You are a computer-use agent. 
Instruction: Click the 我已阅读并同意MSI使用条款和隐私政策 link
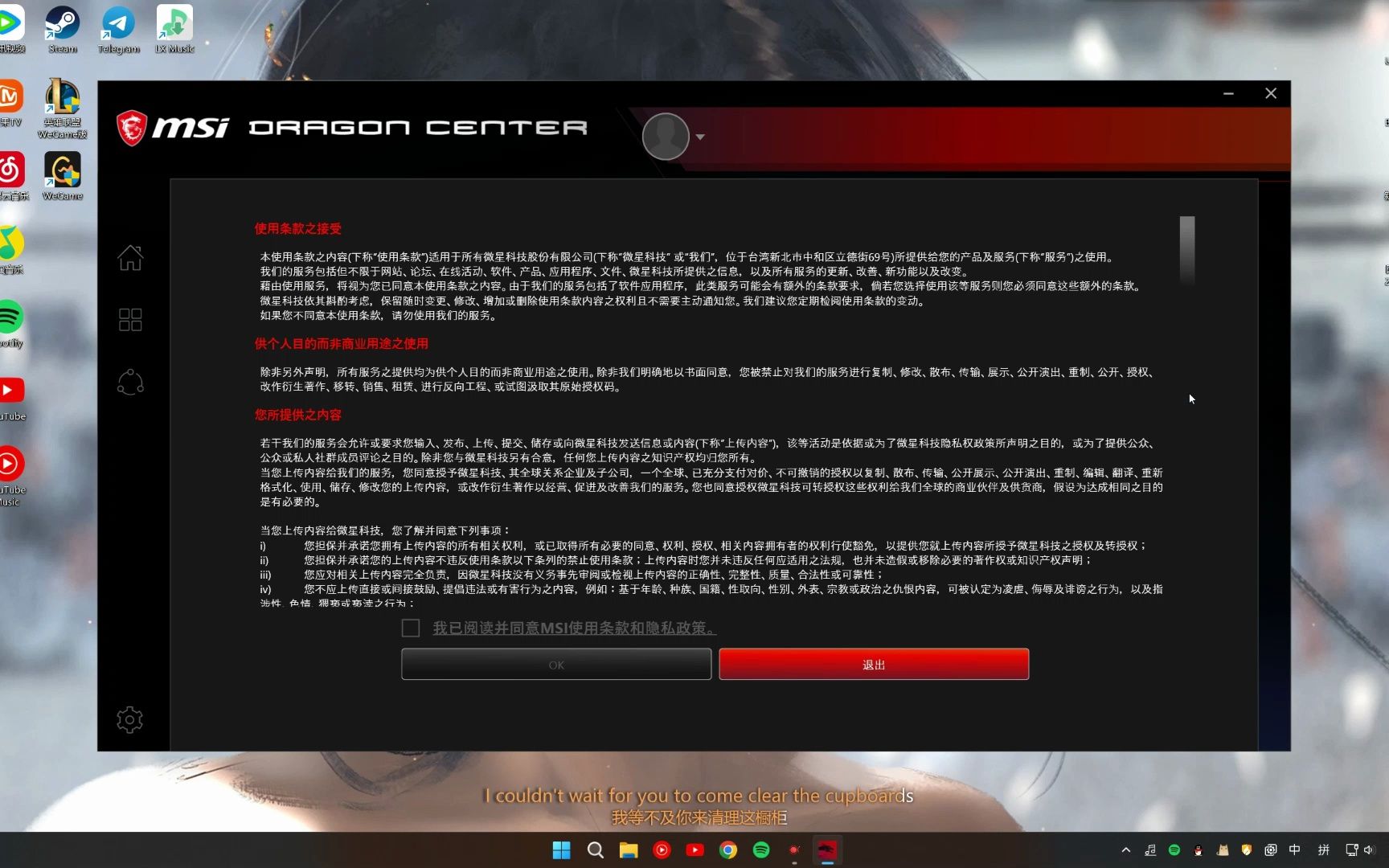point(574,628)
